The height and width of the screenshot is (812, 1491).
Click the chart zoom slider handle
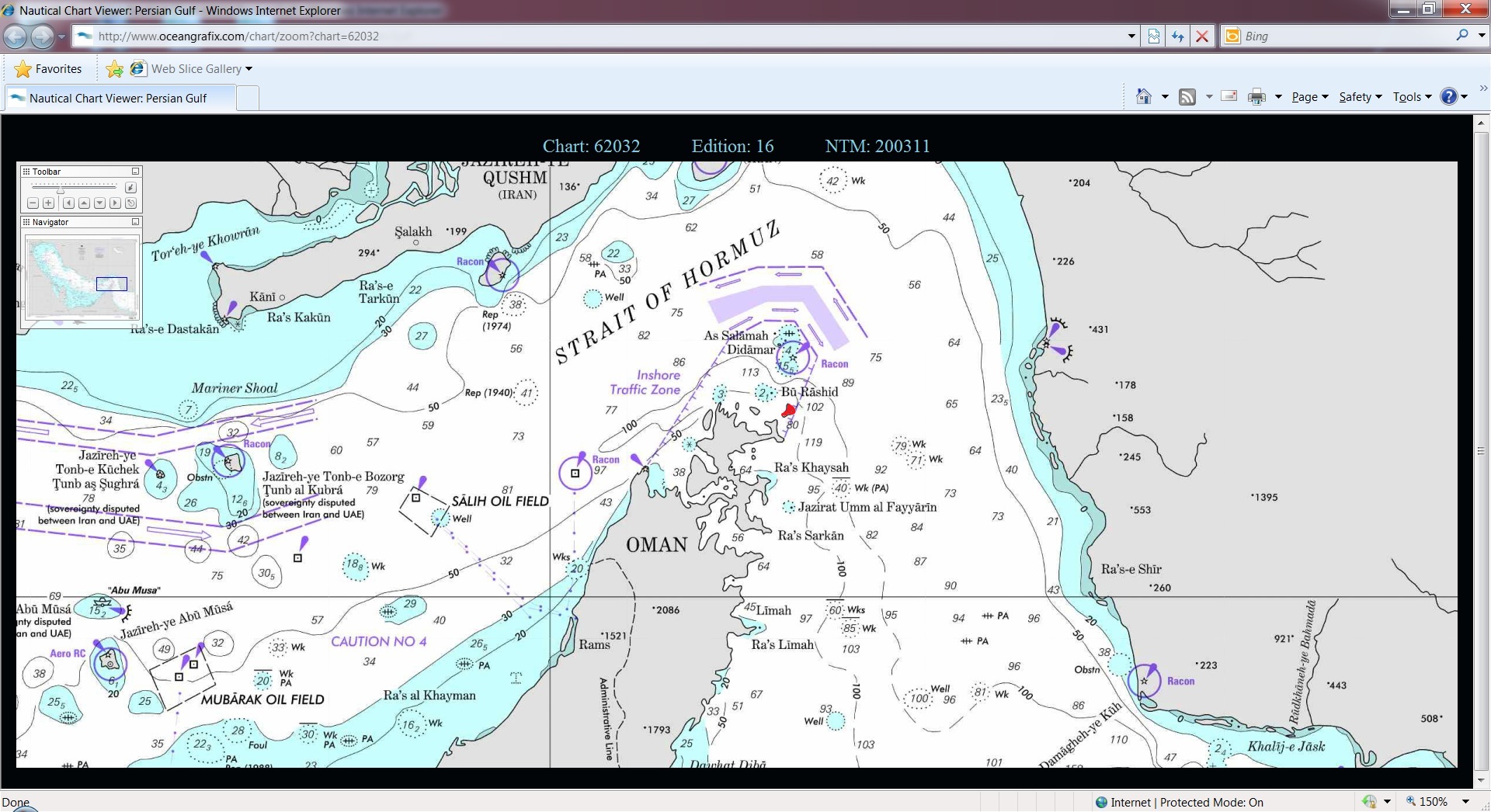click(x=61, y=191)
